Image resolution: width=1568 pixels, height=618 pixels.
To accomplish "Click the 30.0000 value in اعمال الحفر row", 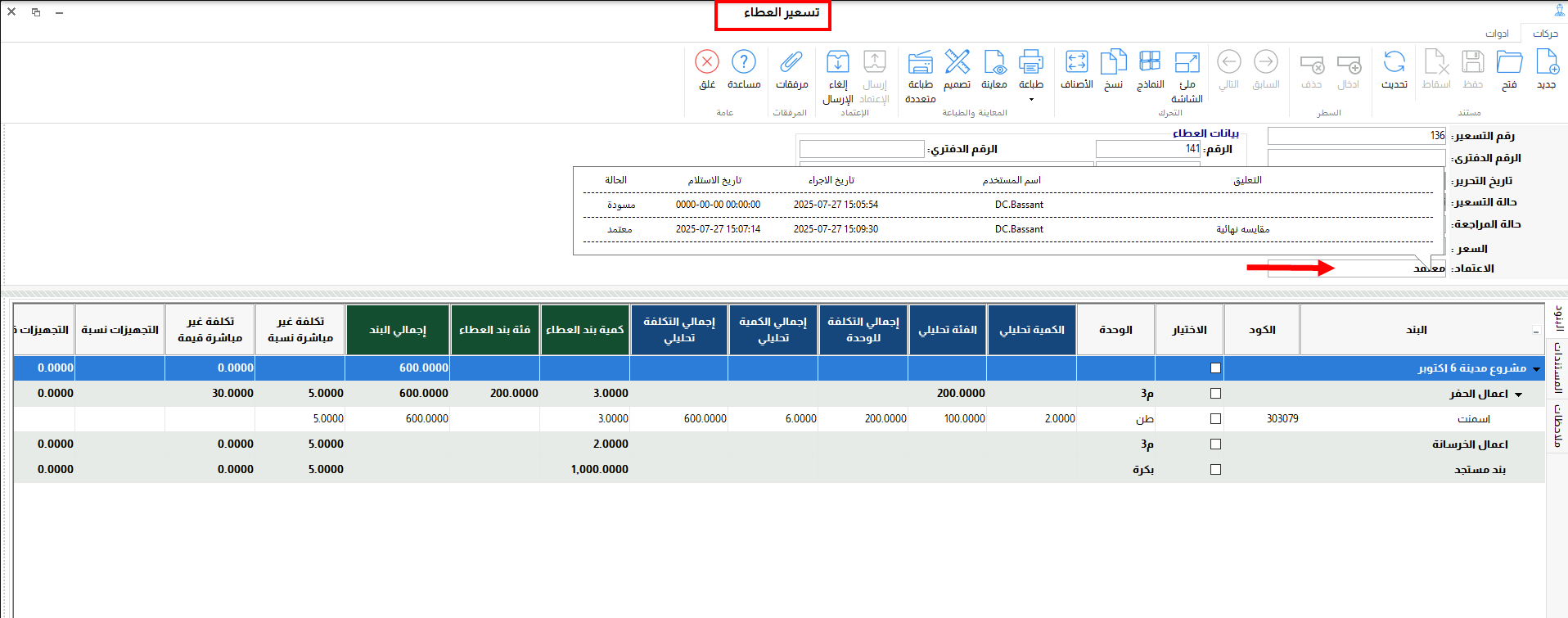I will coord(232,394).
